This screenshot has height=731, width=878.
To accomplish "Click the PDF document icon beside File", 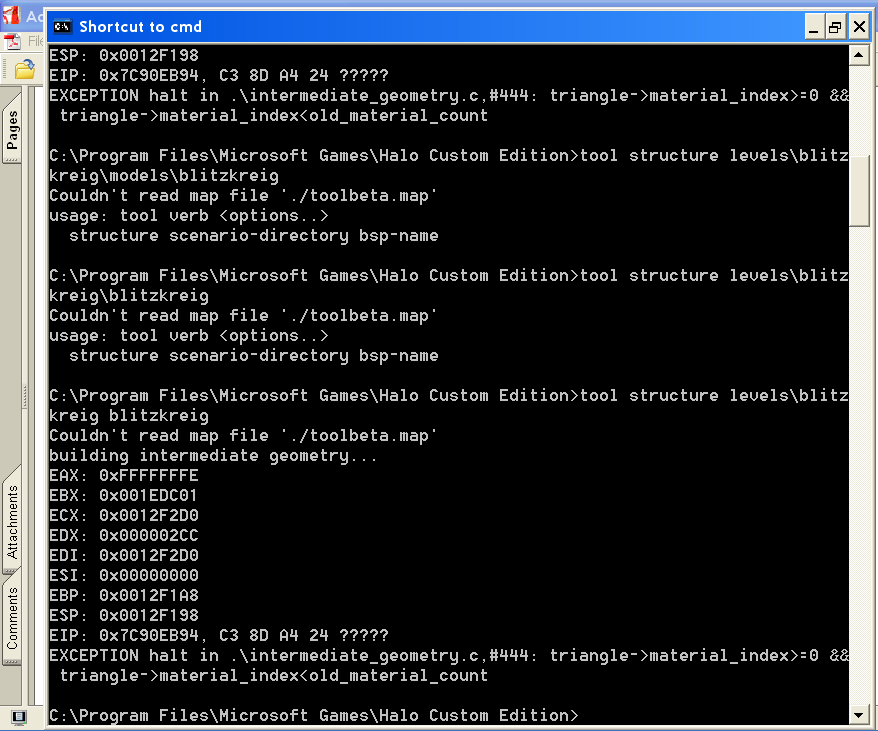I will tap(12, 41).
